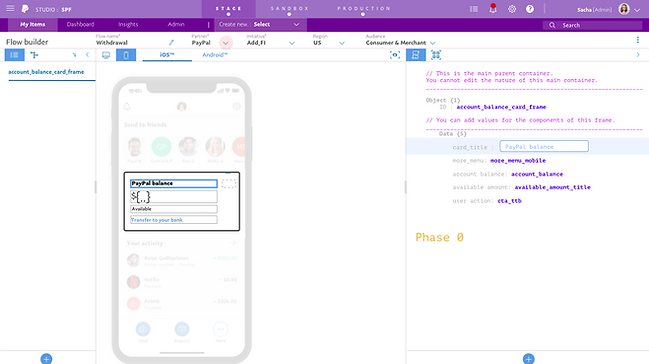This screenshot has width=649, height=364.
Task: Switch preview to desktop device
Action: [x=106, y=55]
